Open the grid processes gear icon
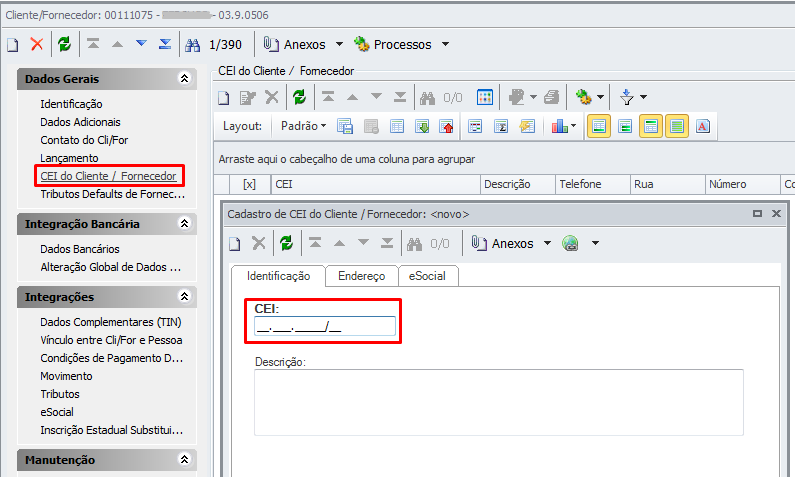The image size is (795, 477). tap(584, 97)
